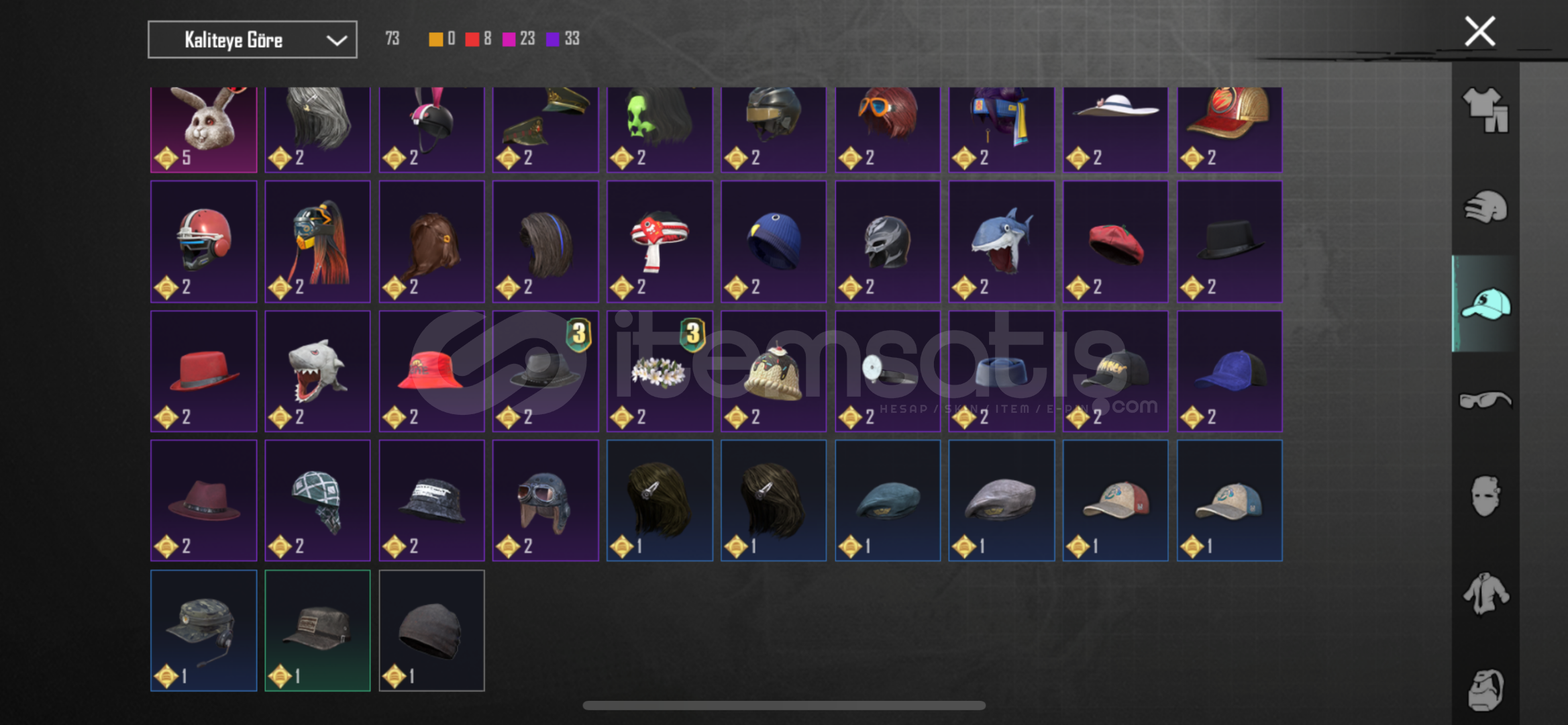The image size is (1568, 725).
Task: Choose the red bucket hat item
Action: (x=431, y=371)
